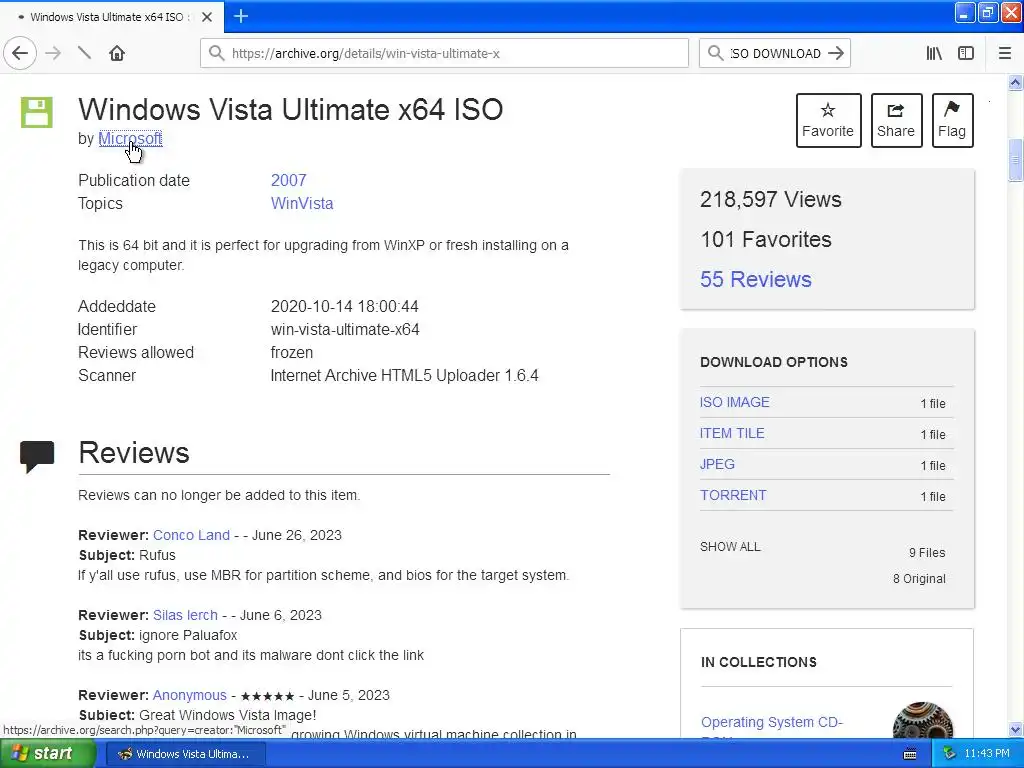Screen dimensions: 1024x768
Task: Click 'Subject: ignore Paluafox' review line
Action: pyautogui.click(x=158, y=635)
